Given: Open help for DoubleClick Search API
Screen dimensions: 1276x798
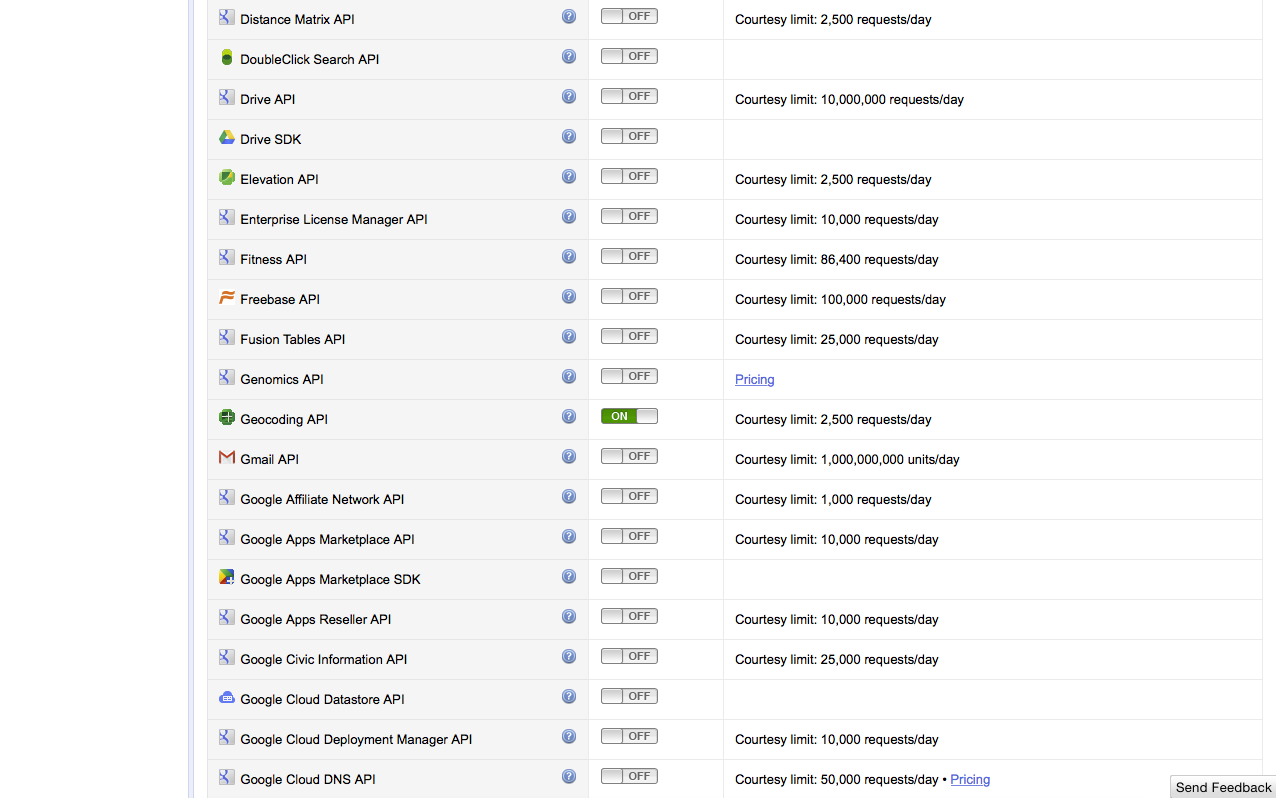Looking at the screenshot, I should tap(569, 56).
